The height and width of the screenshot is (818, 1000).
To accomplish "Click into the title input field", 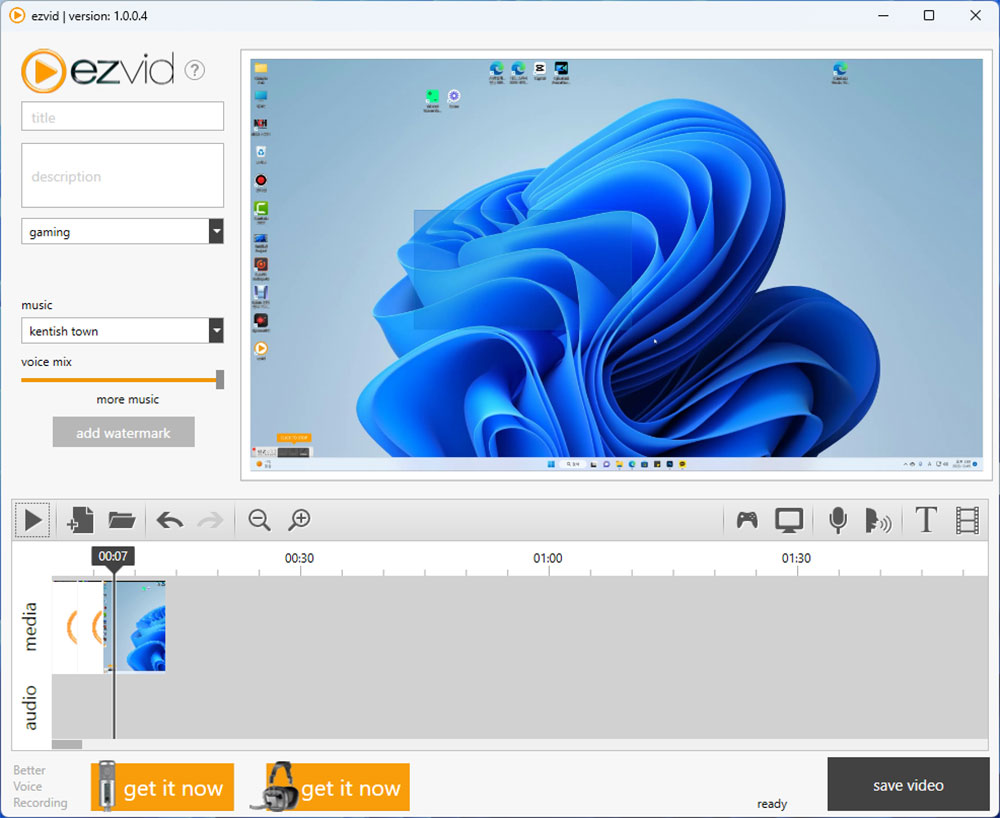I will (122, 117).
